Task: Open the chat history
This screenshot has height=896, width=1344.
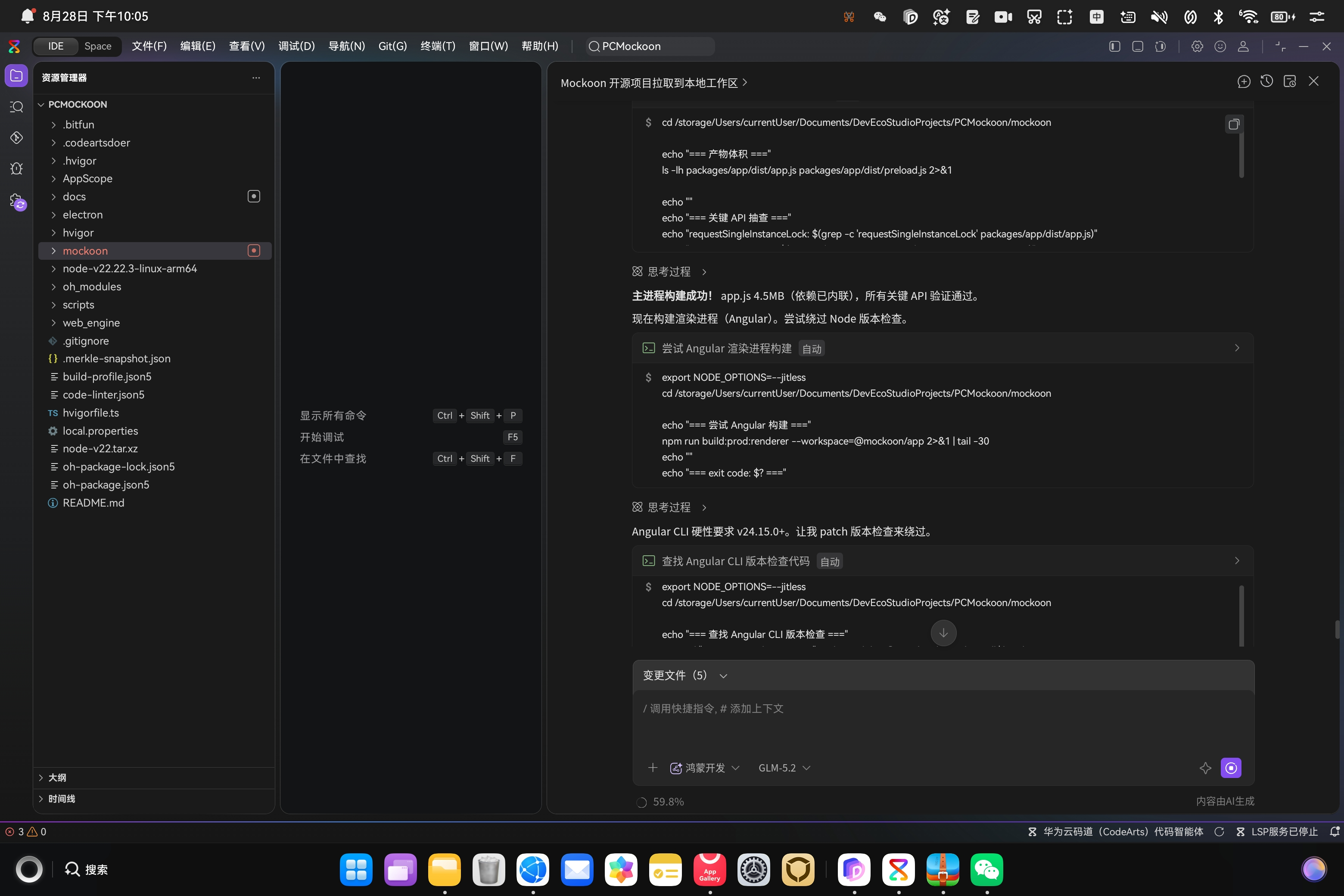Action: click(x=1266, y=82)
